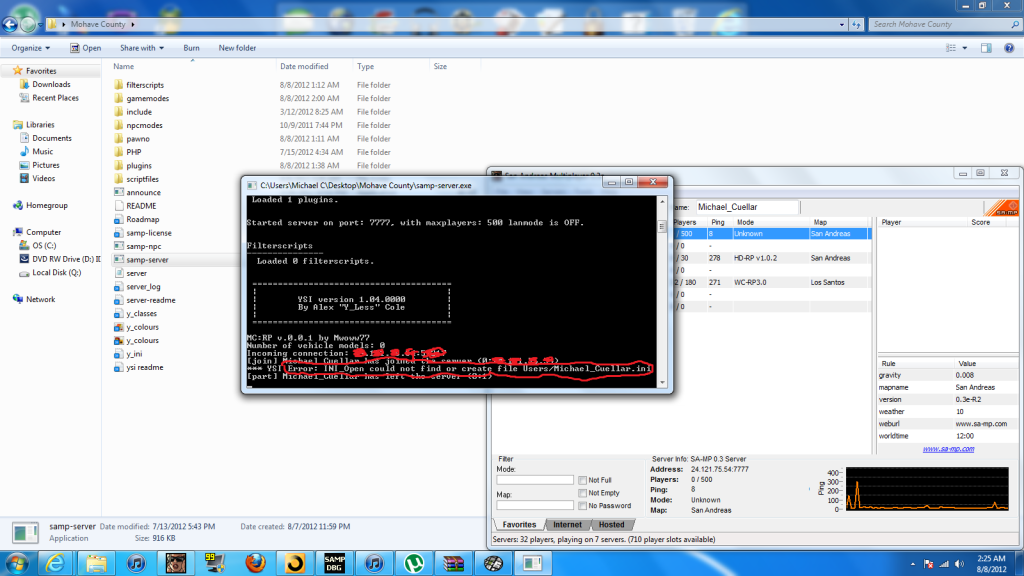Click Burn in Explorer toolbar
The height and width of the screenshot is (576, 1024).
click(191, 48)
